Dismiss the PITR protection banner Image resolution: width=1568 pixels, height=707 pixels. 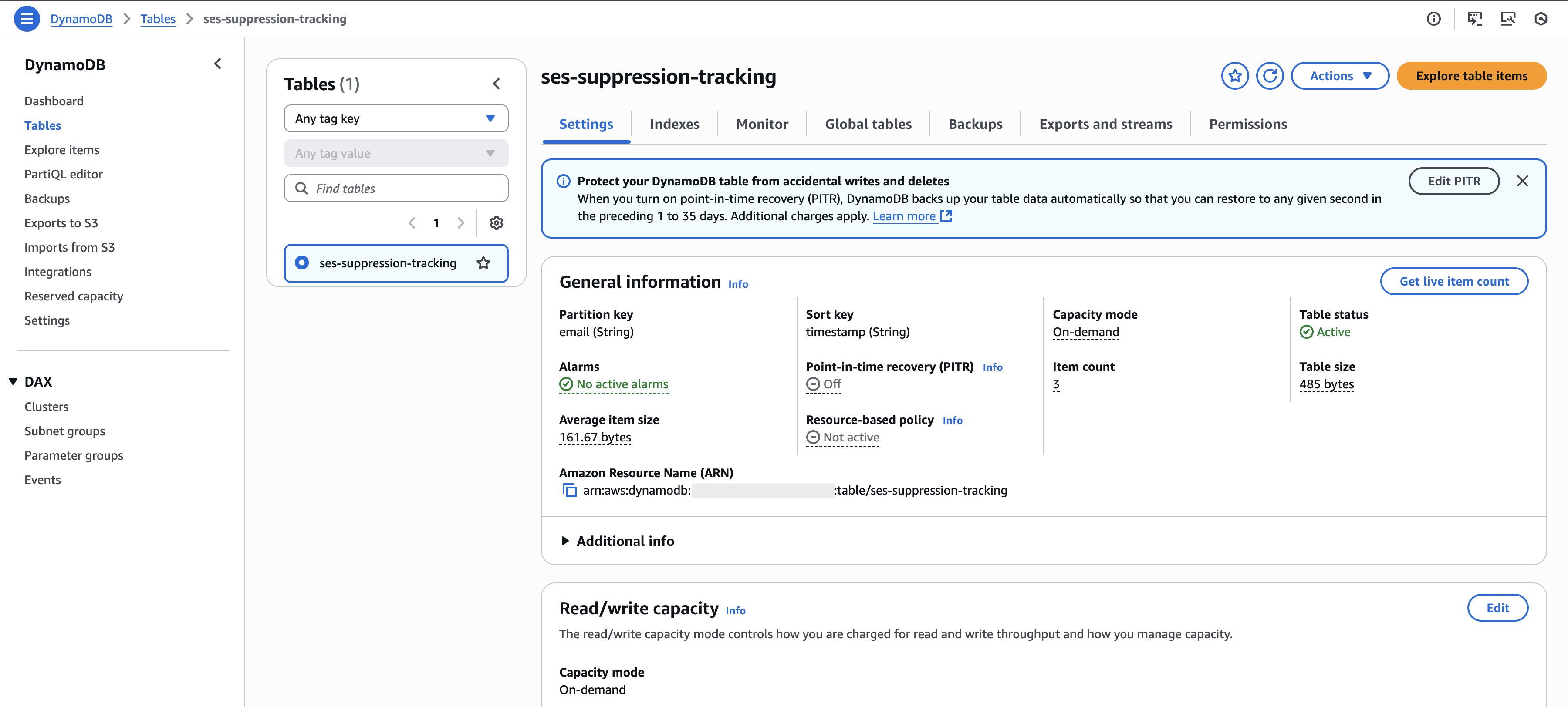[1522, 181]
